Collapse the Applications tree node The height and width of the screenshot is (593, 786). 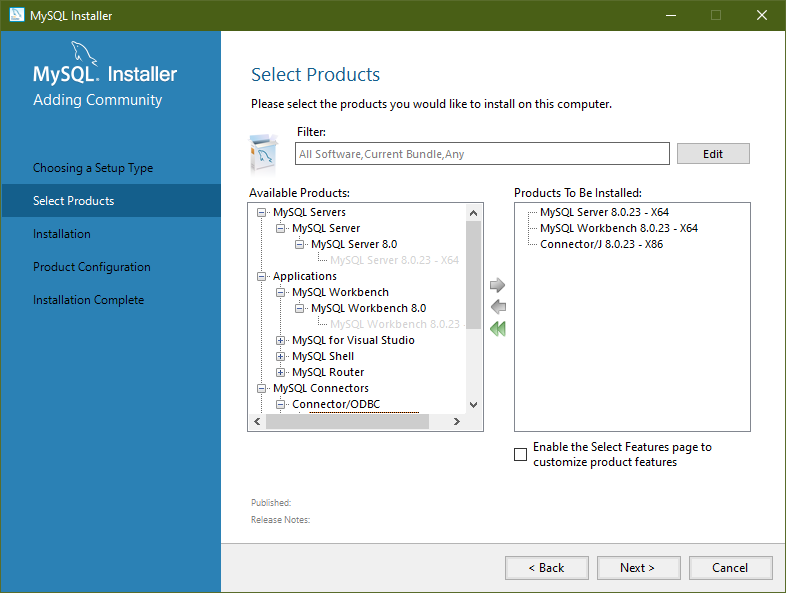point(261,277)
